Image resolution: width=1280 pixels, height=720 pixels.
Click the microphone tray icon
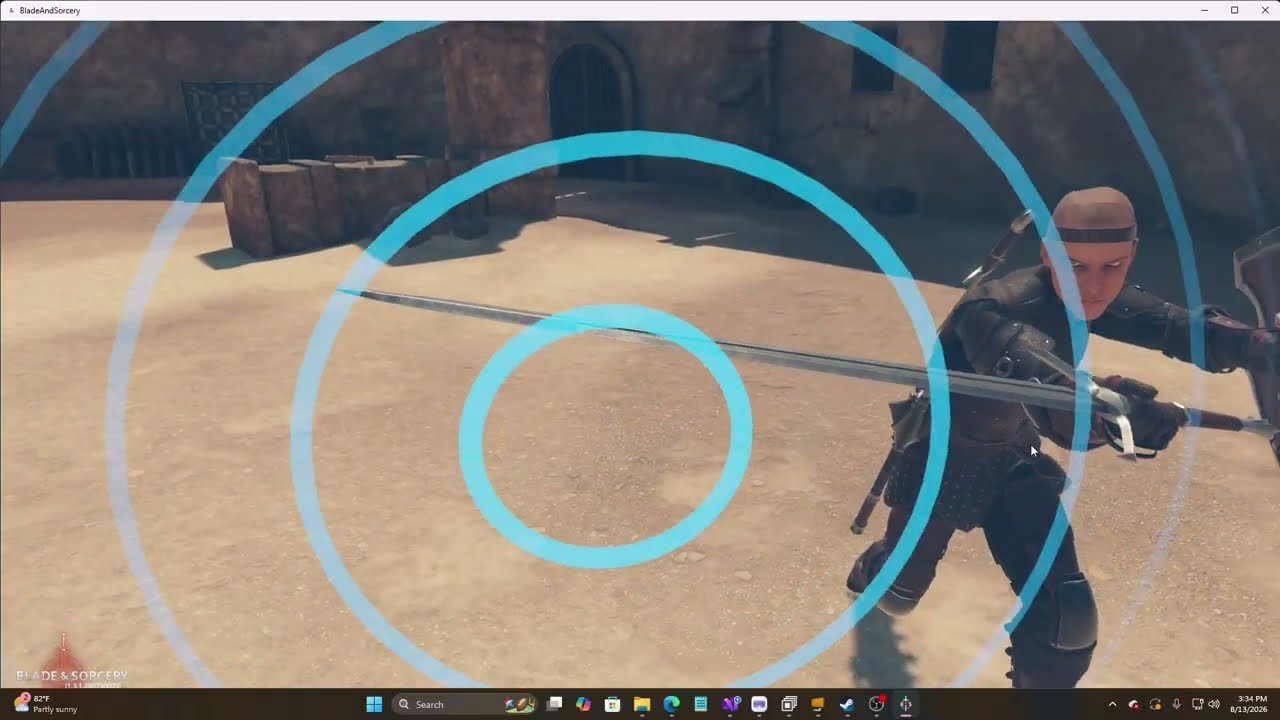coord(1176,704)
